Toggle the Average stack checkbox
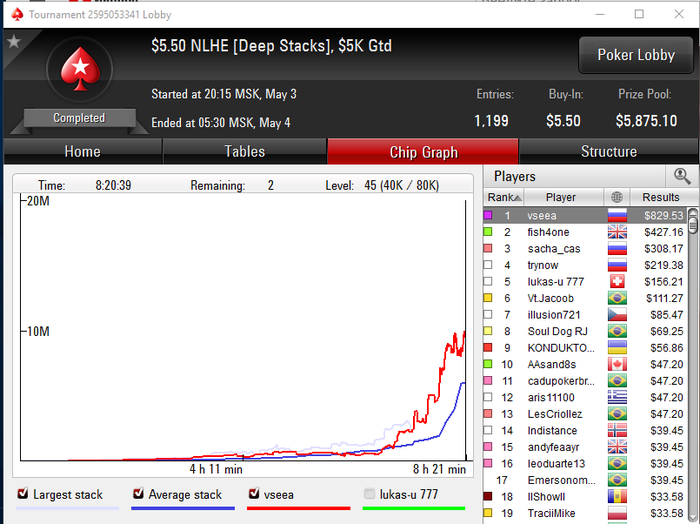The image size is (700, 524). [138, 494]
